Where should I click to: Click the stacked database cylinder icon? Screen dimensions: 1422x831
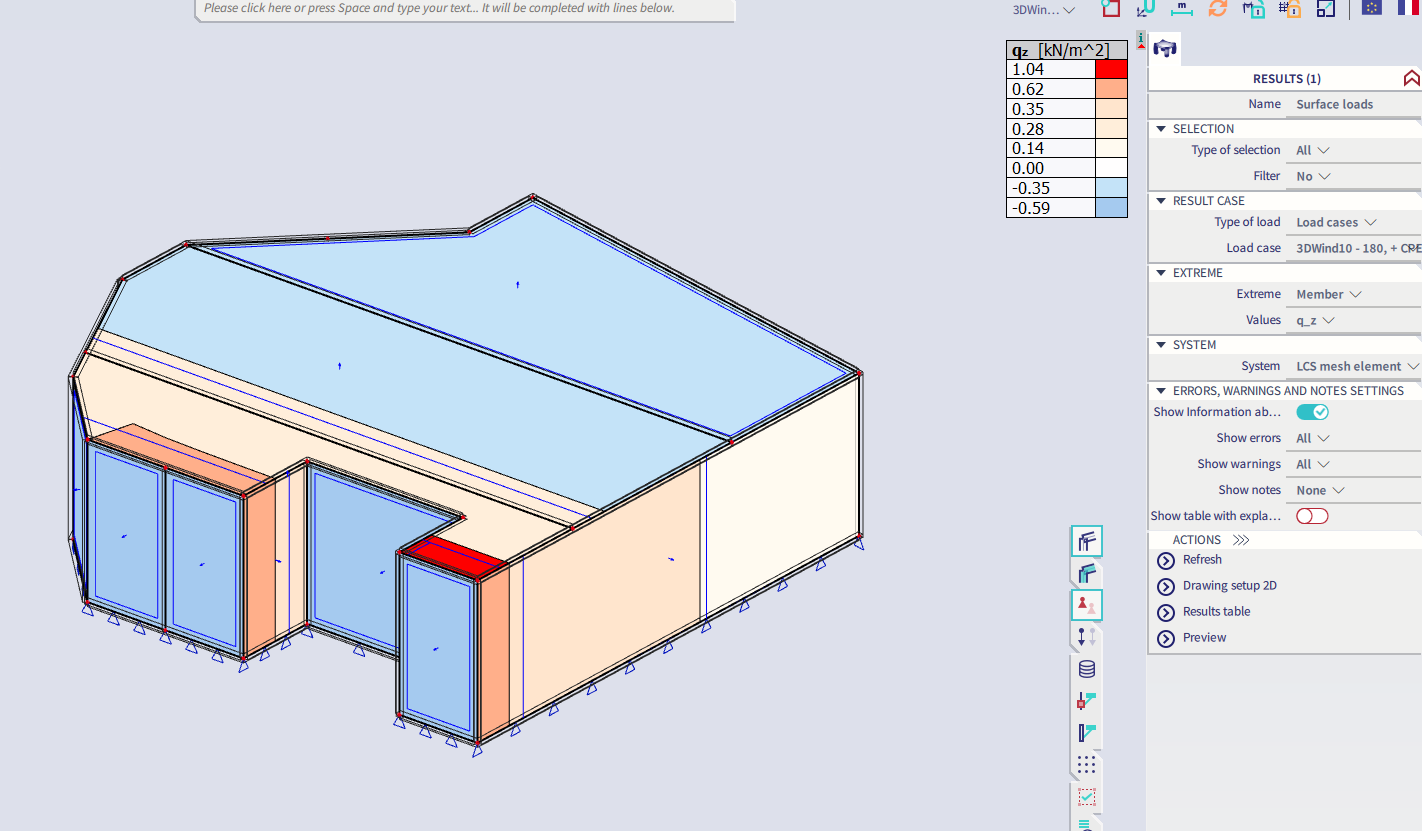pos(1086,670)
